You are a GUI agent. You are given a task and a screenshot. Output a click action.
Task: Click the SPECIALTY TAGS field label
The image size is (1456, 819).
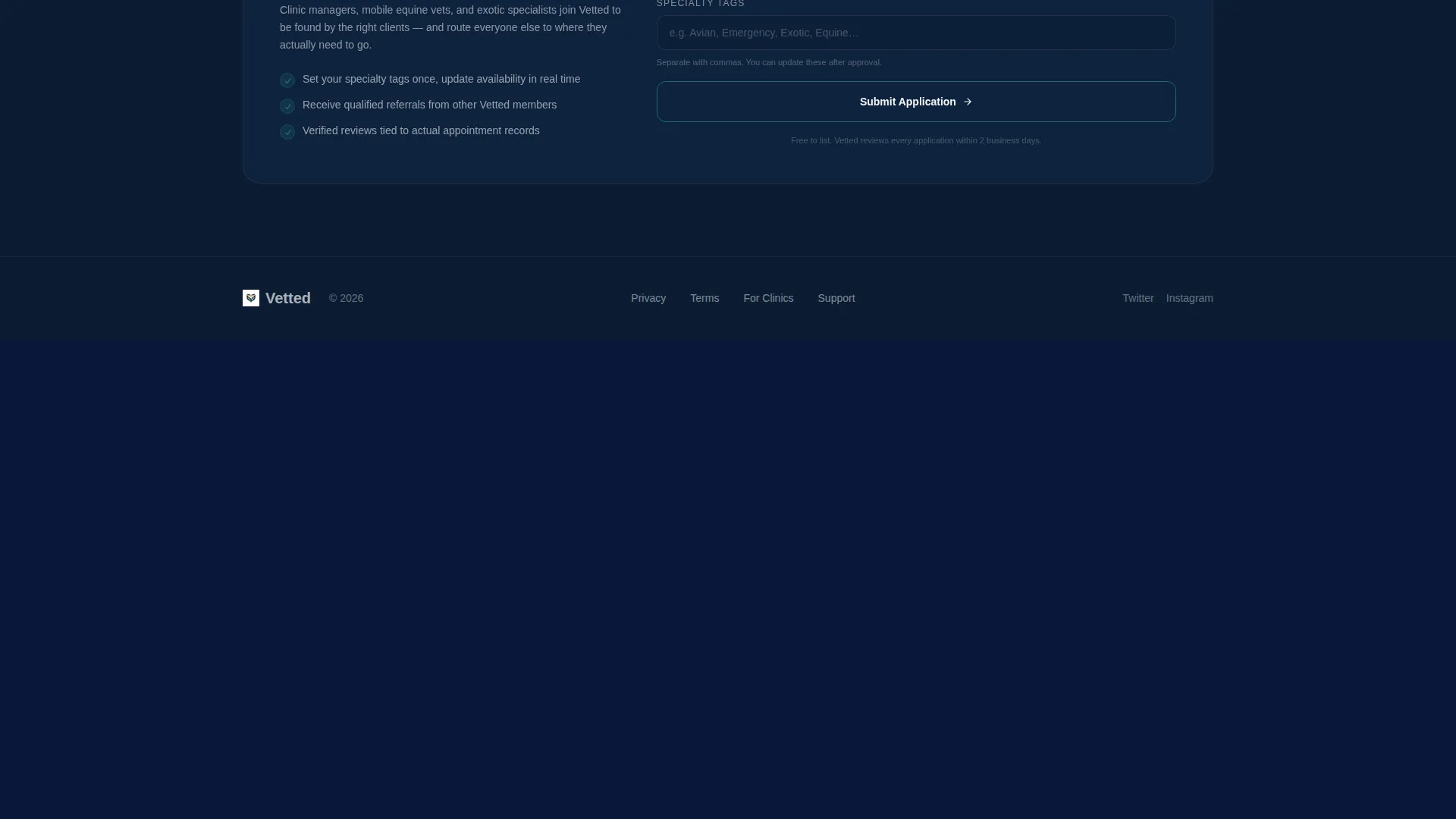pos(701,4)
